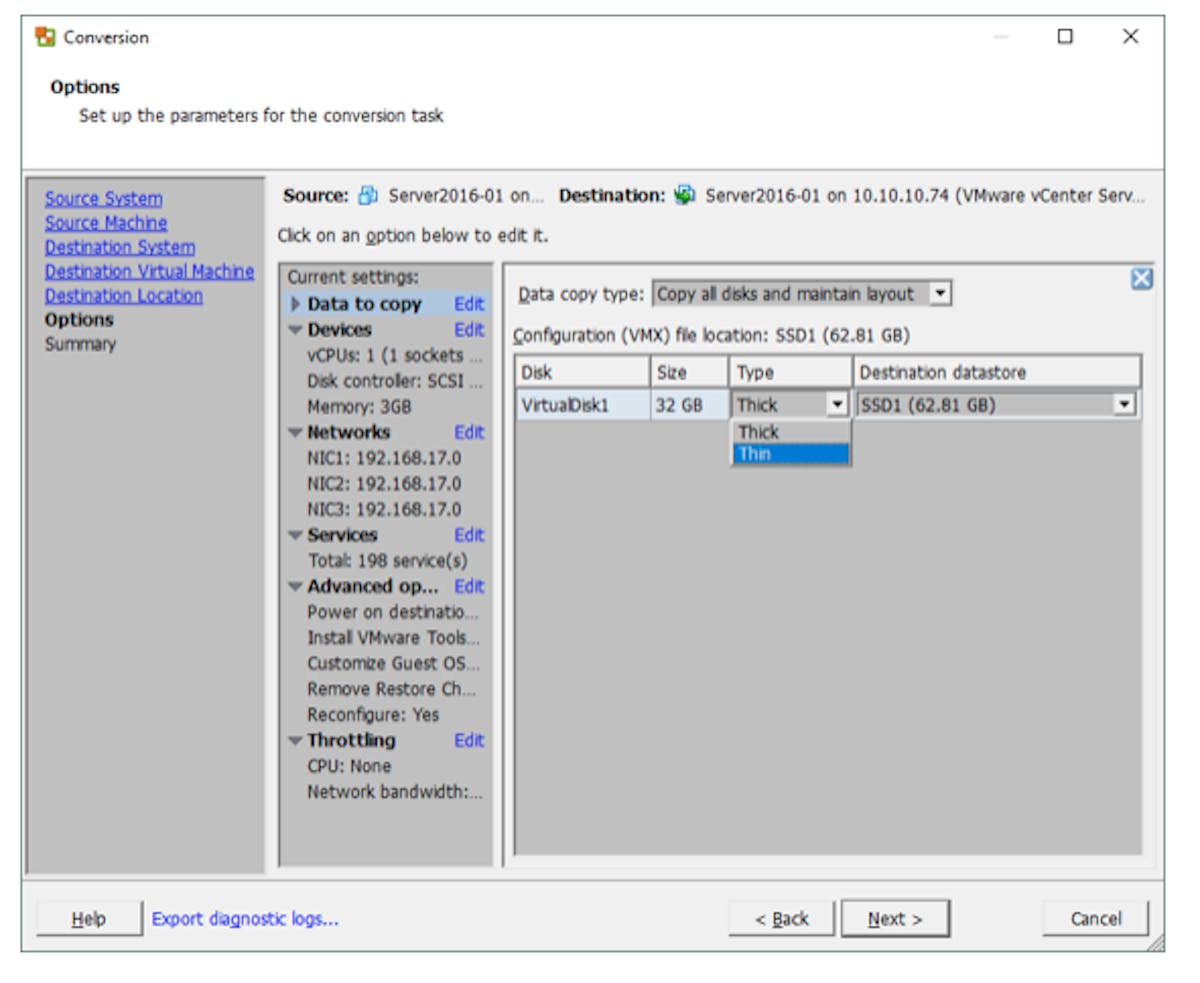This screenshot has height=983, width=1200.
Task: Open the Destination Virtual Machine step
Action: tap(149, 271)
